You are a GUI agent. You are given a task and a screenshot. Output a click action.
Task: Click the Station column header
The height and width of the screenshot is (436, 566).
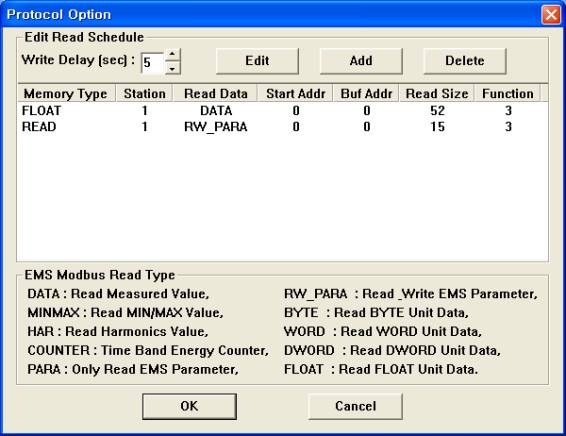(144, 93)
